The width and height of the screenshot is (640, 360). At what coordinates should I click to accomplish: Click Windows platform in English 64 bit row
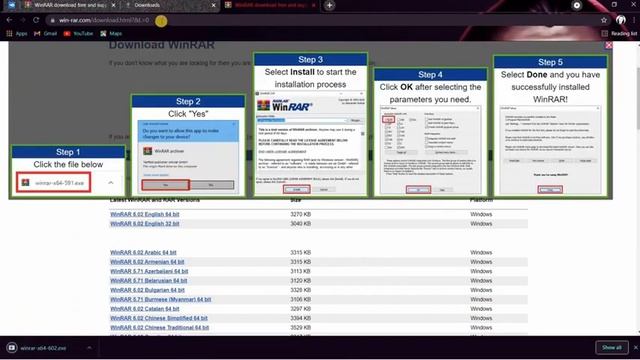click(481, 214)
